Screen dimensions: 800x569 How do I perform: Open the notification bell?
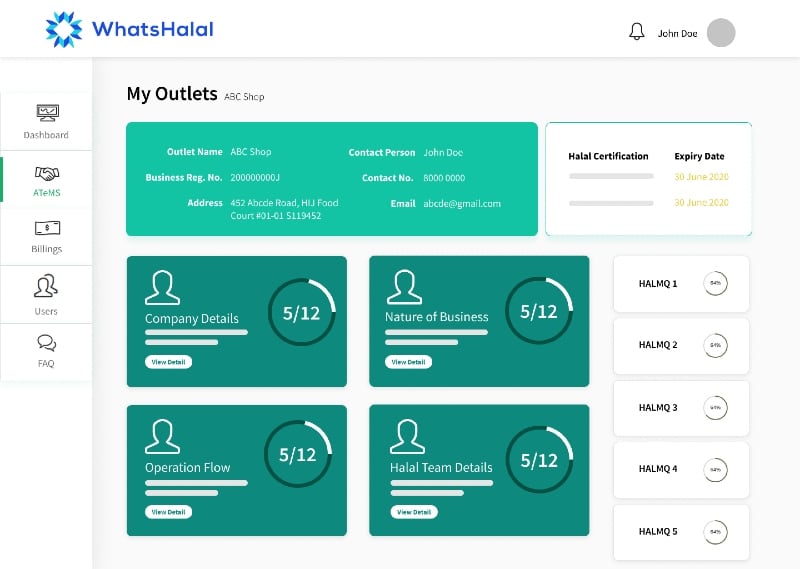pyautogui.click(x=636, y=32)
